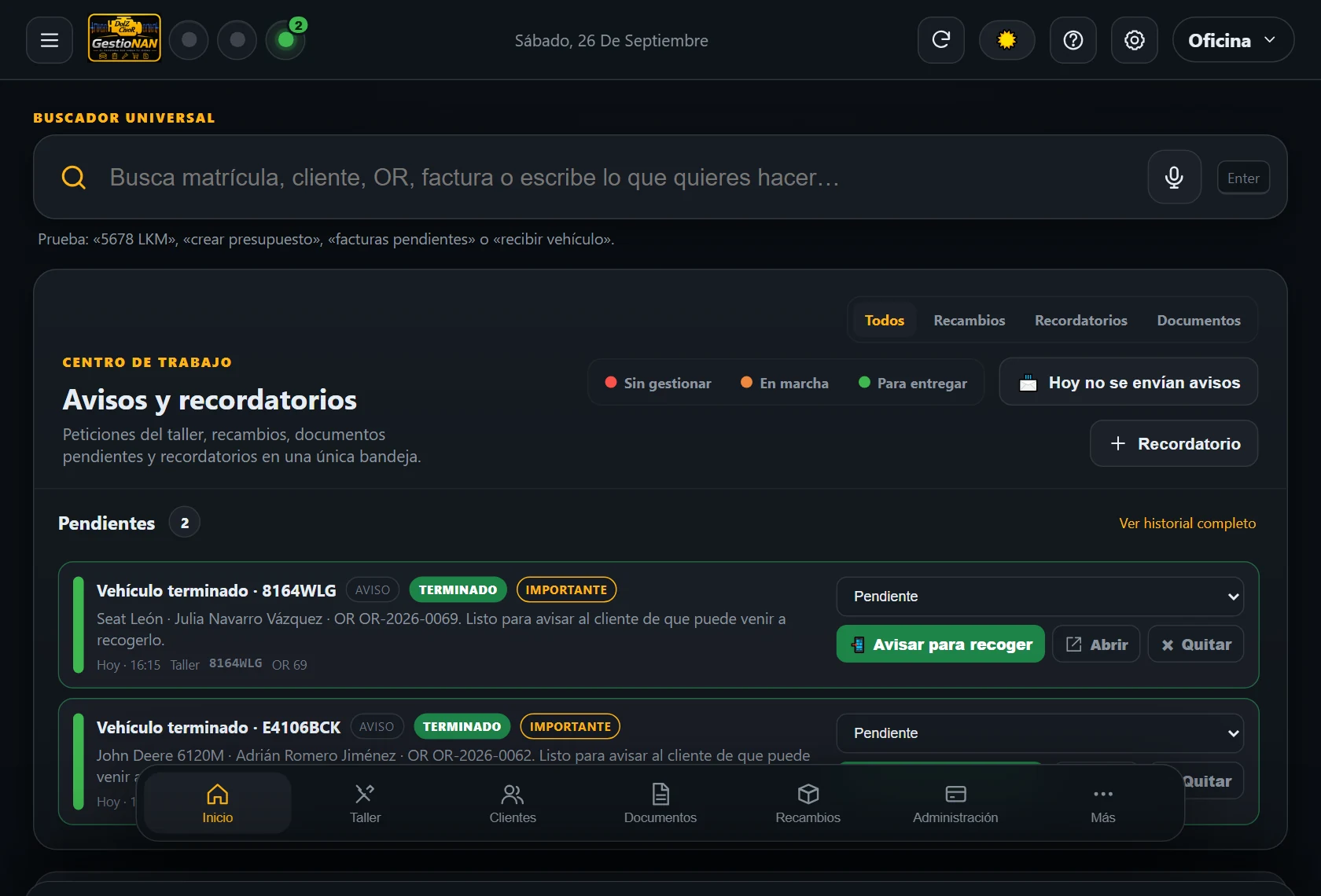The image size is (1321, 896).
Task: Click the date Sábado, 26 De Septiembre
Action: [x=612, y=41]
